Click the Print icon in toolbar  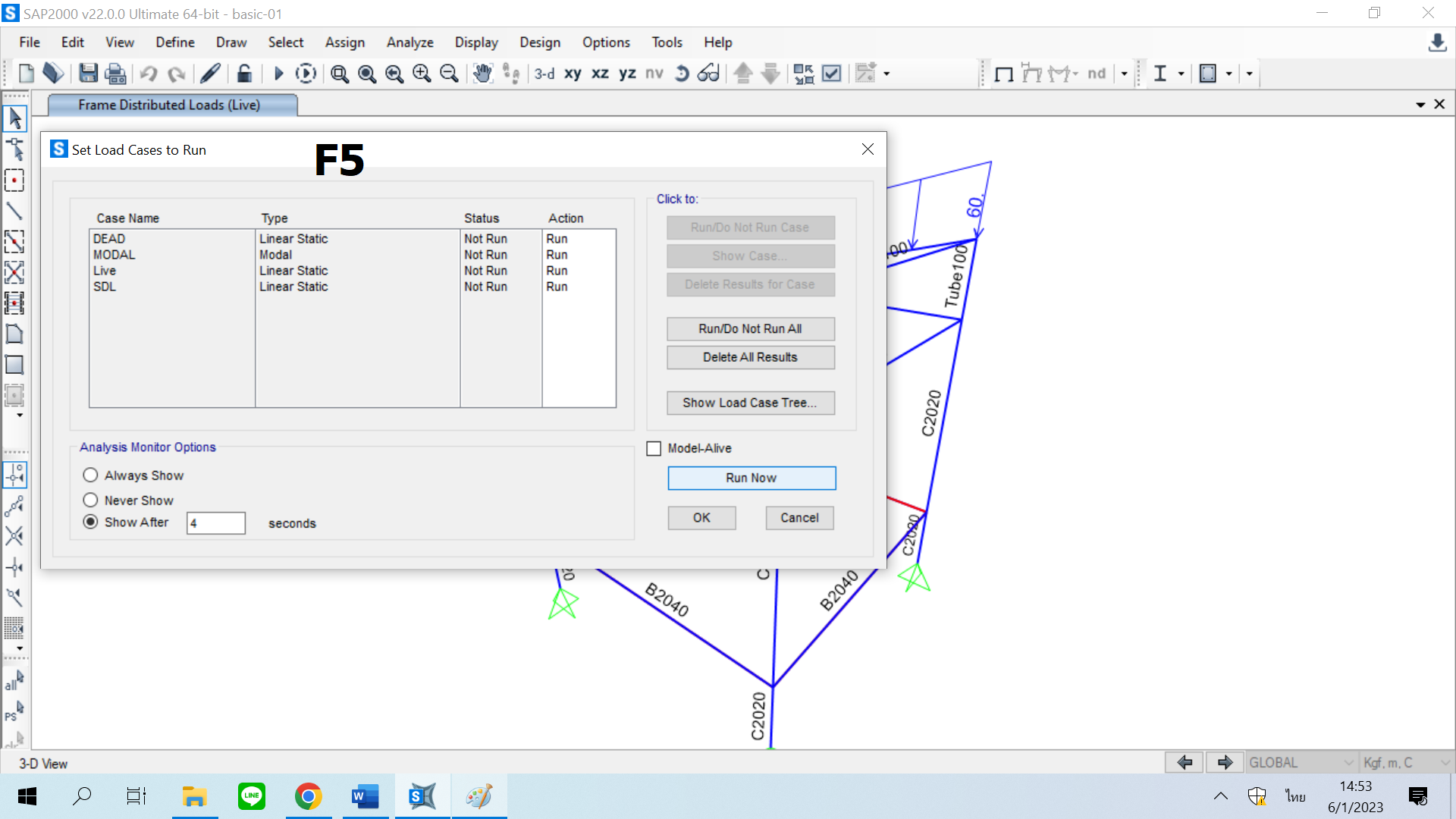coord(115,74)
